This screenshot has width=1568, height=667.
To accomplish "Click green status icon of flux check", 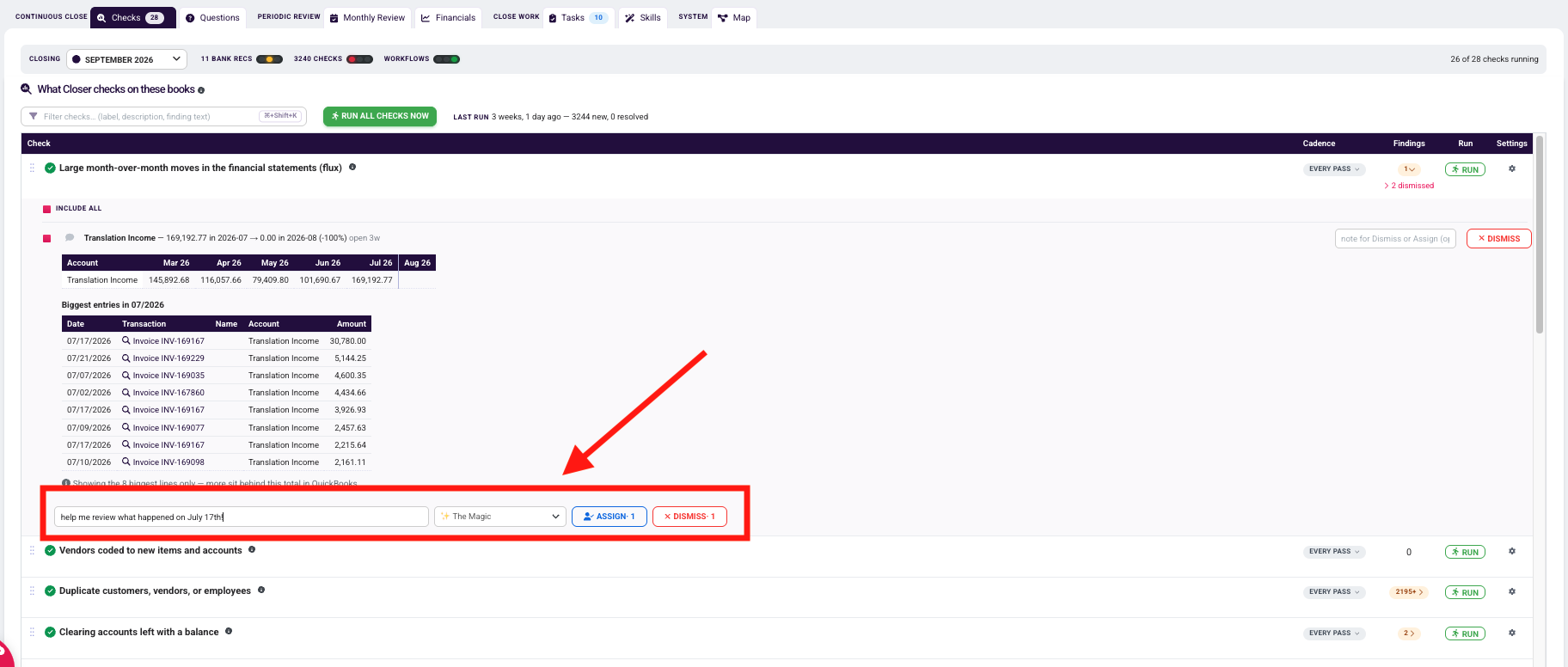I will (50, 168).
